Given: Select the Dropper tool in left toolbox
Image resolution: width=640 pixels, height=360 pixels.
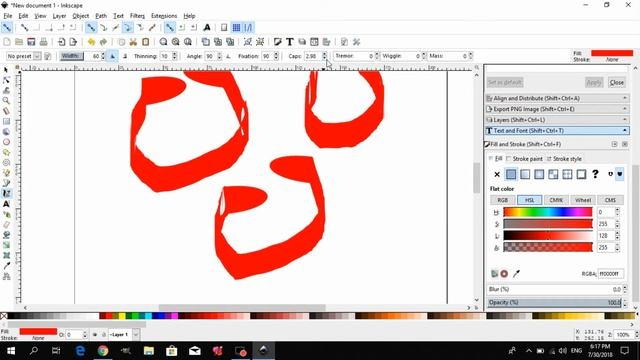Looking at the screenshot, I should tap(6, 266).
